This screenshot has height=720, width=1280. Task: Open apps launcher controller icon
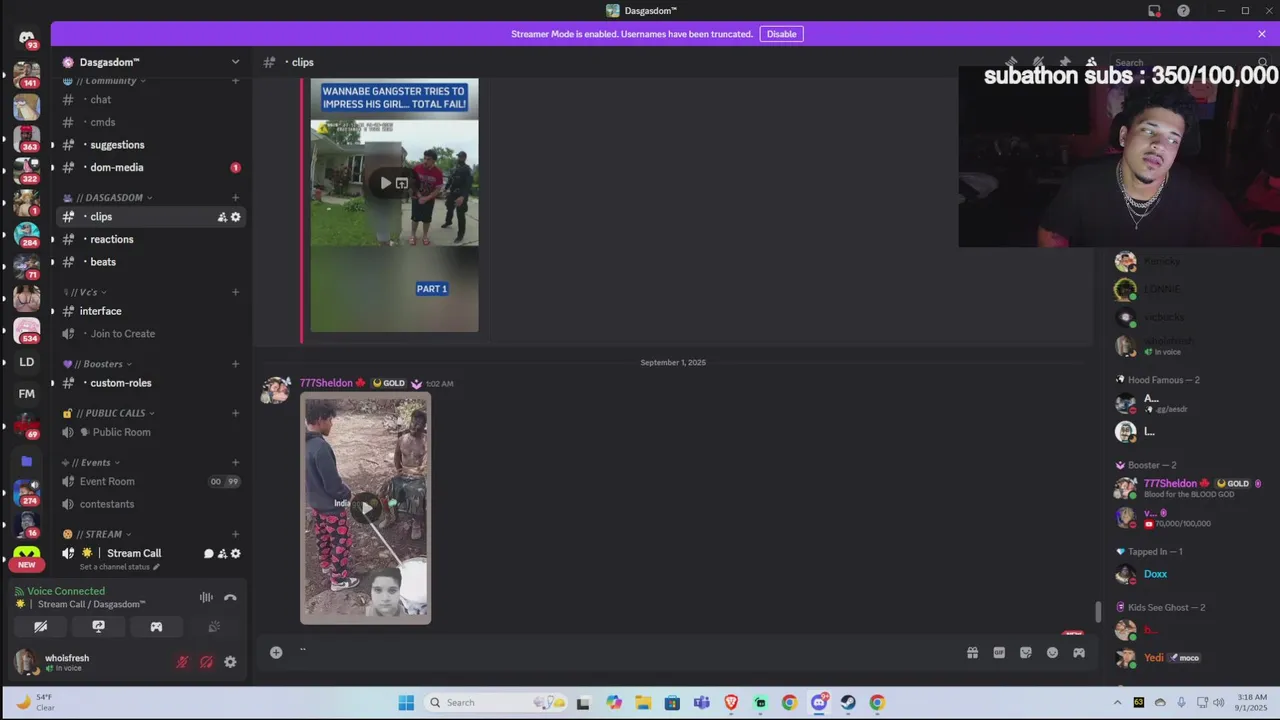(x=1079, y=653)
